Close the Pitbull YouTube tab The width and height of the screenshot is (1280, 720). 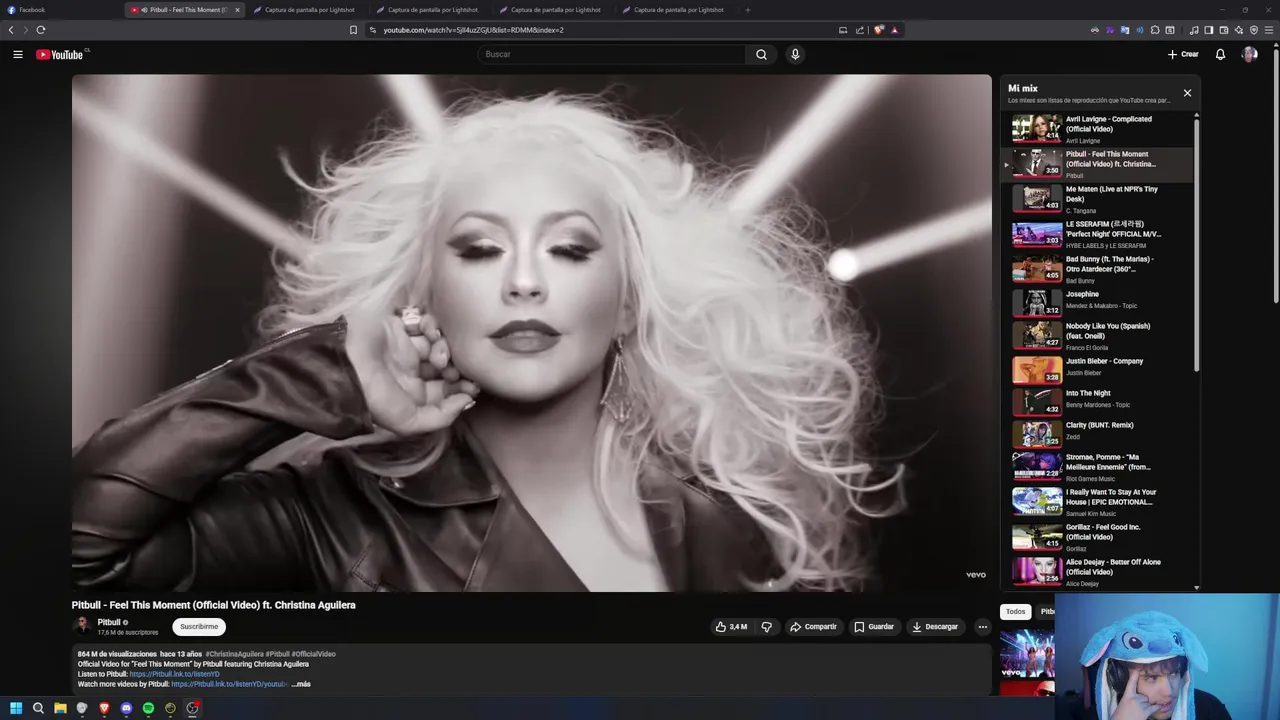[x=237, y=10]
